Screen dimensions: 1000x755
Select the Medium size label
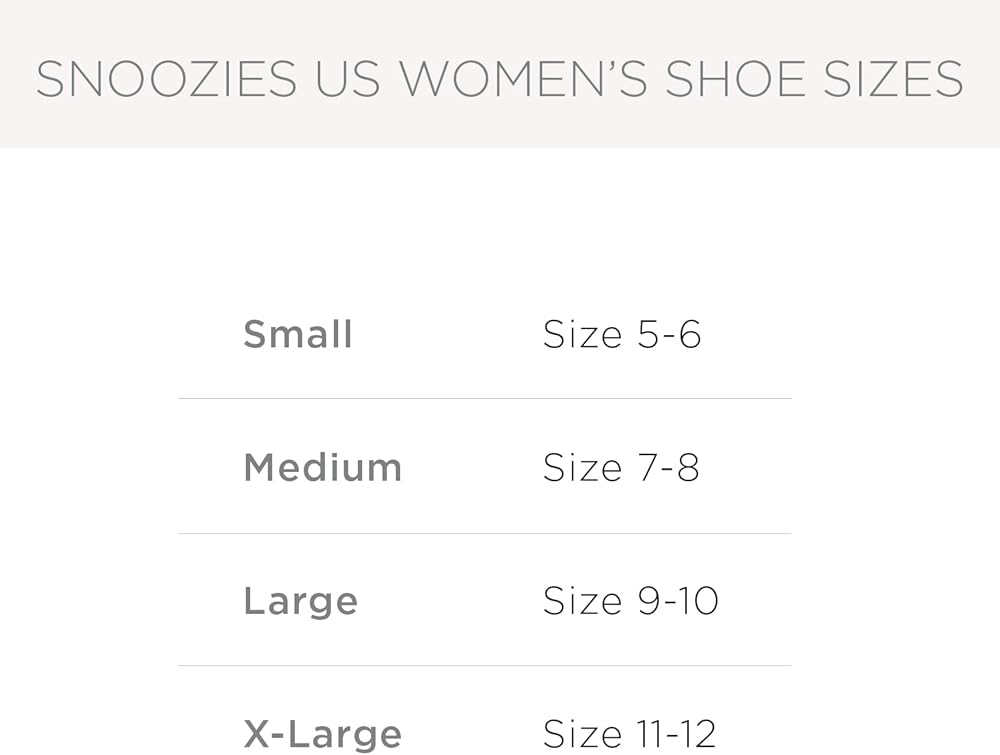(322, 468)
